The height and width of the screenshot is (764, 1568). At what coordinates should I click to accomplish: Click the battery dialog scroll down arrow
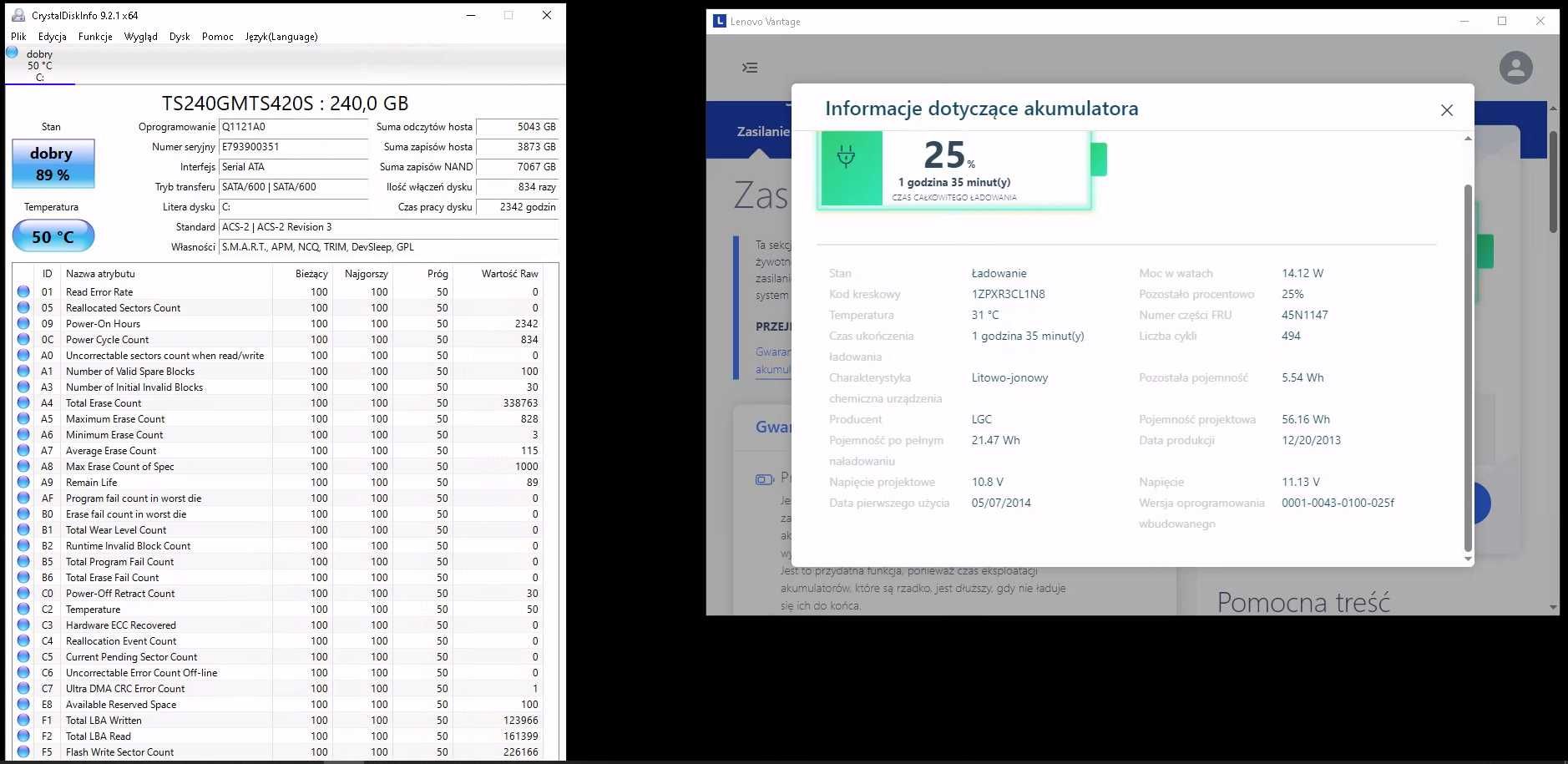(1468, 559)
